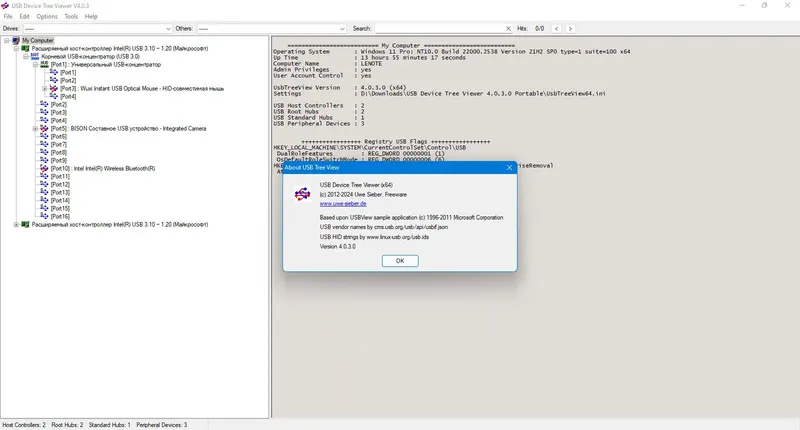
Task: Click the Intel Wireless Bluetooth device icon
Action: [44, 168]
